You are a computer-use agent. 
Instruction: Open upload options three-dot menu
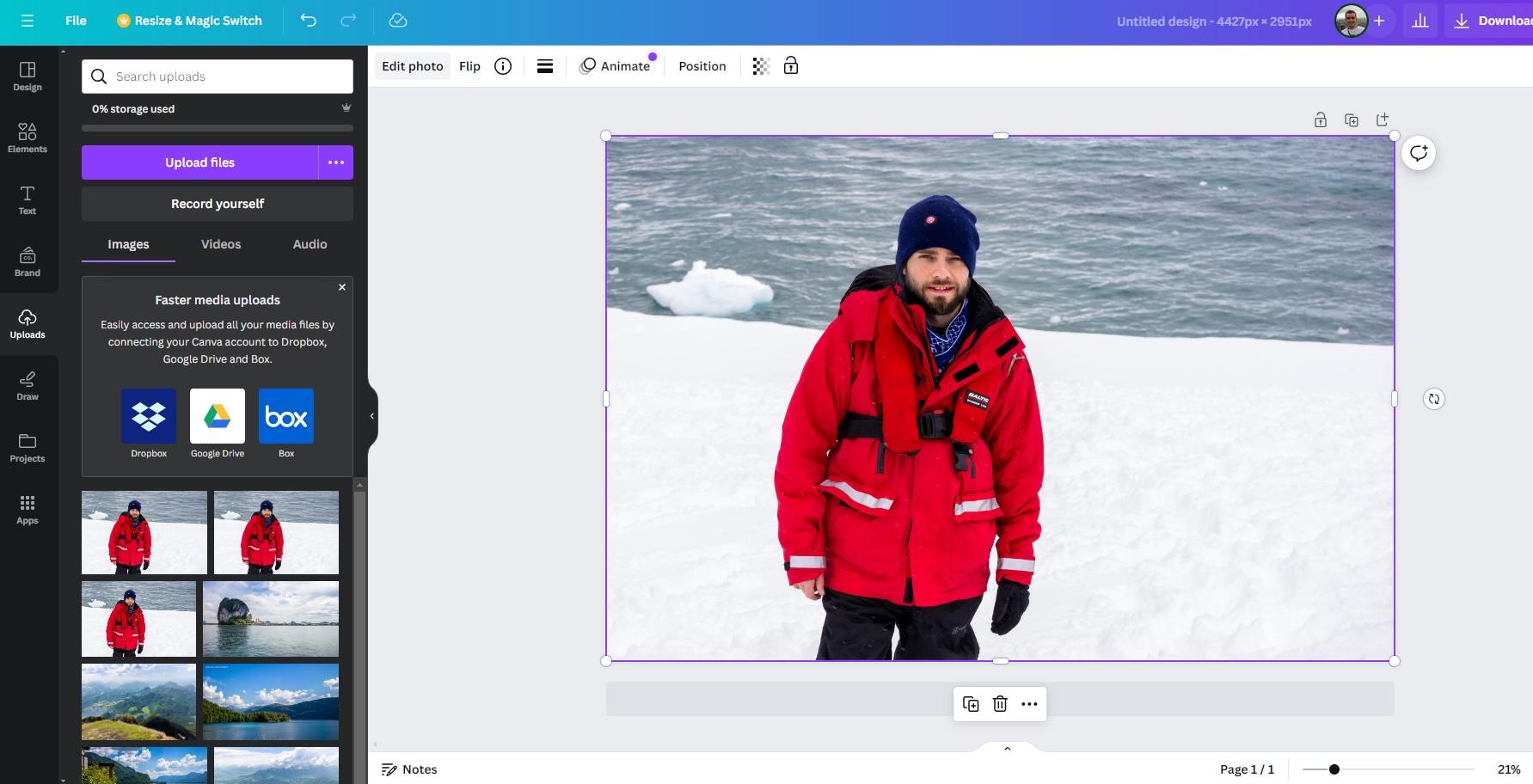[x=336, y=162]
